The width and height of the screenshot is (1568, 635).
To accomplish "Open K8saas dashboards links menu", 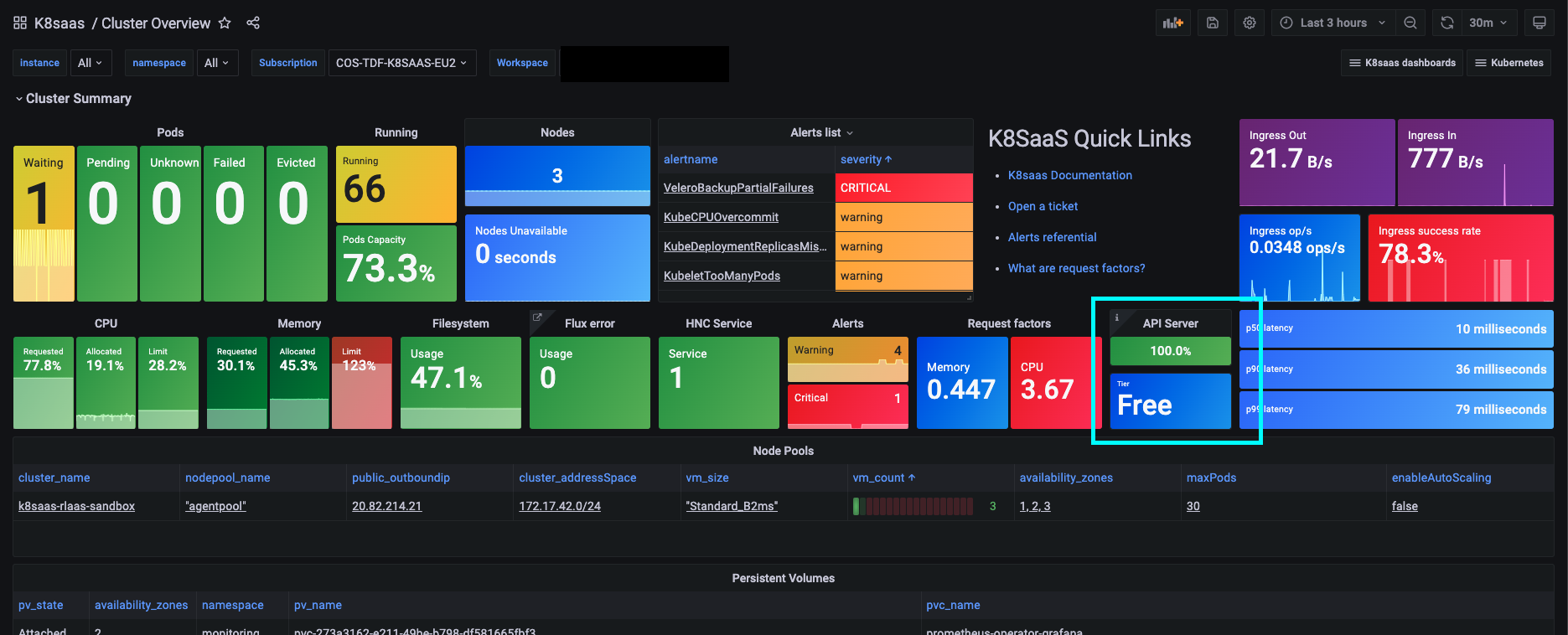I will (x=1402, y=63).
